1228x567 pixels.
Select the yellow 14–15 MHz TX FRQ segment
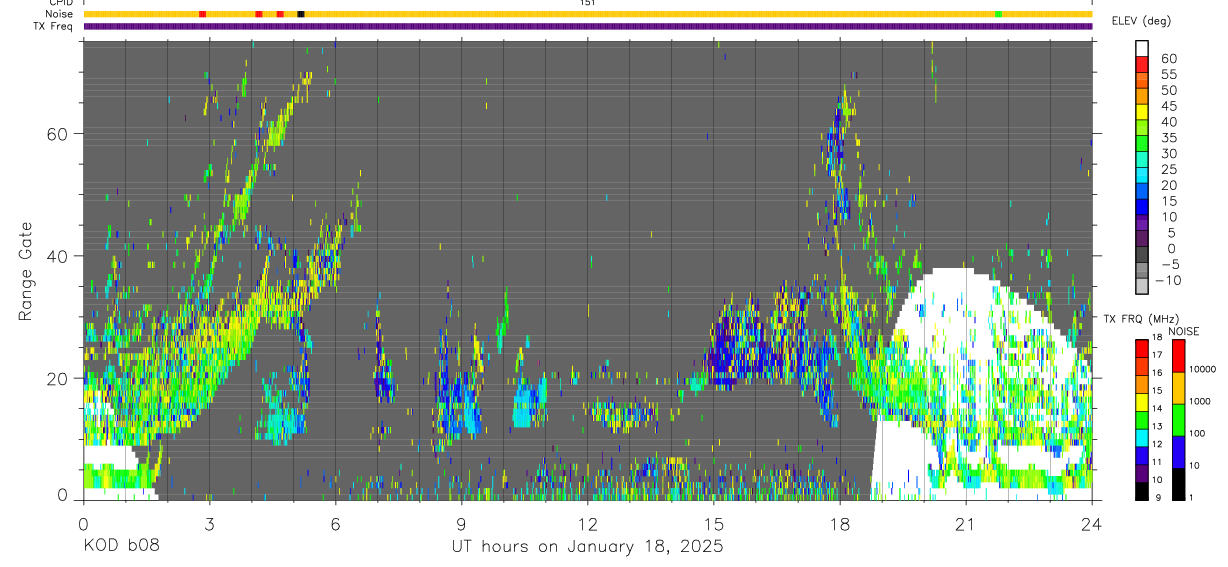[x=1142, y=402]
